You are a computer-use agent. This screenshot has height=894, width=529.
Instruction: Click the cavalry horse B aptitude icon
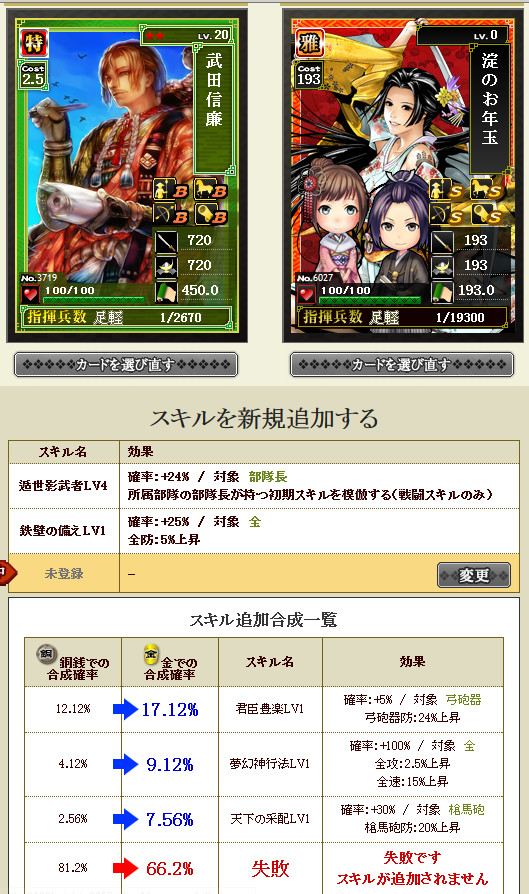(x=209, y=190)
